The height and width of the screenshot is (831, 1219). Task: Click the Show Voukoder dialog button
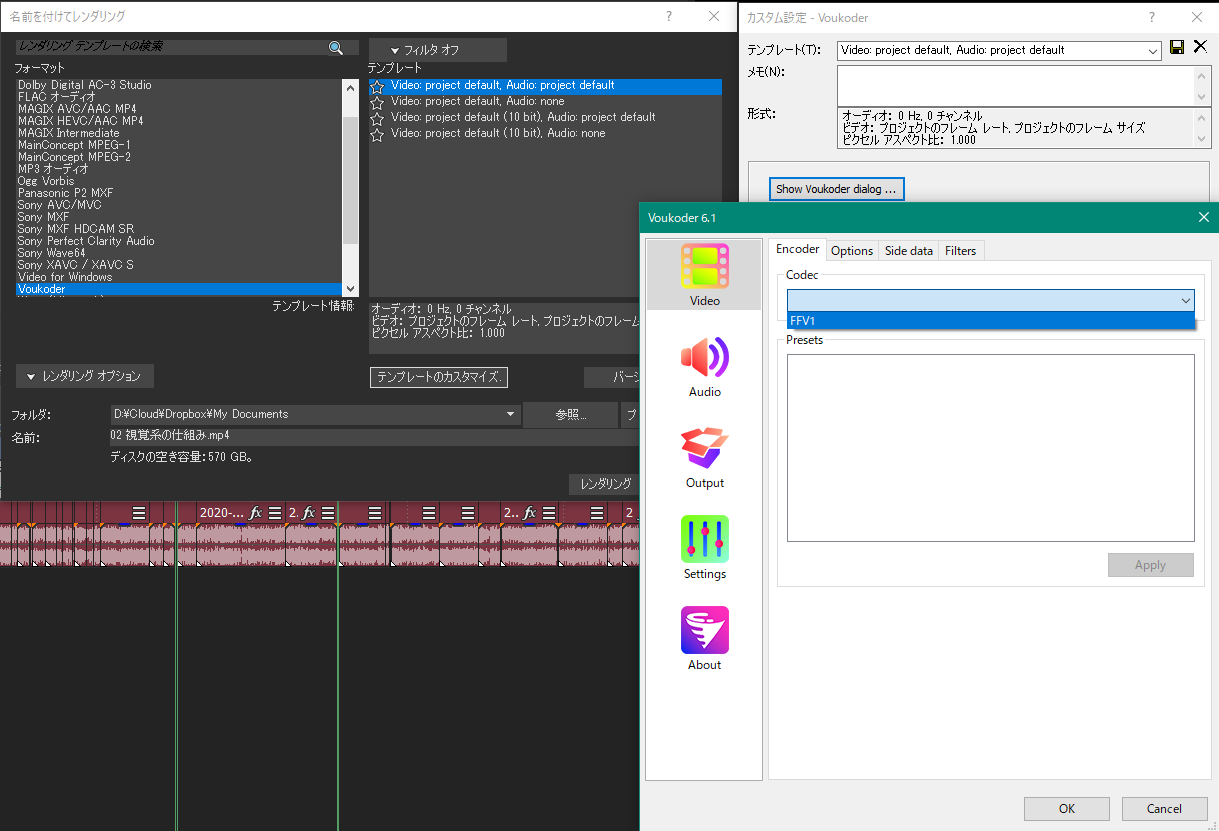pyautogui.click(x=836, y=189)
